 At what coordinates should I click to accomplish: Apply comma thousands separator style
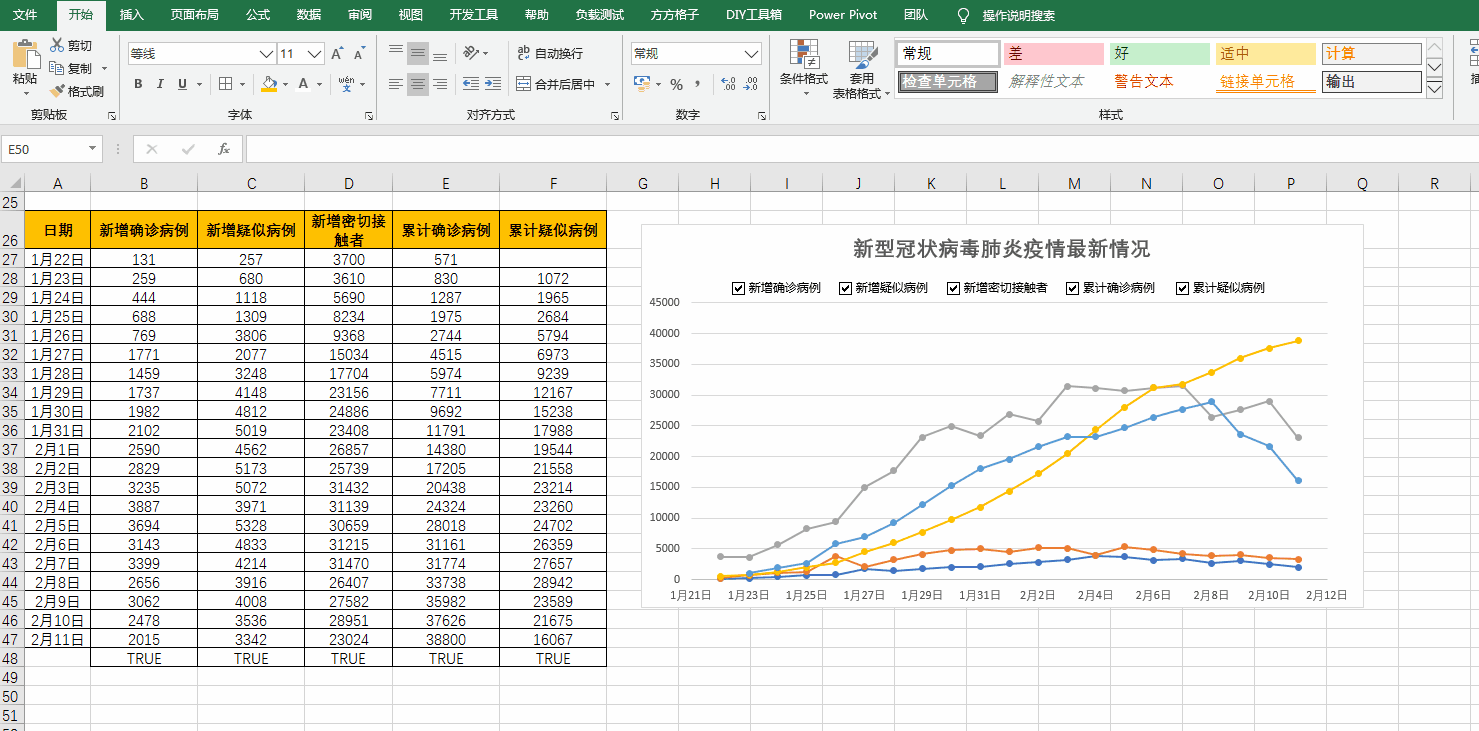(698, 84)
